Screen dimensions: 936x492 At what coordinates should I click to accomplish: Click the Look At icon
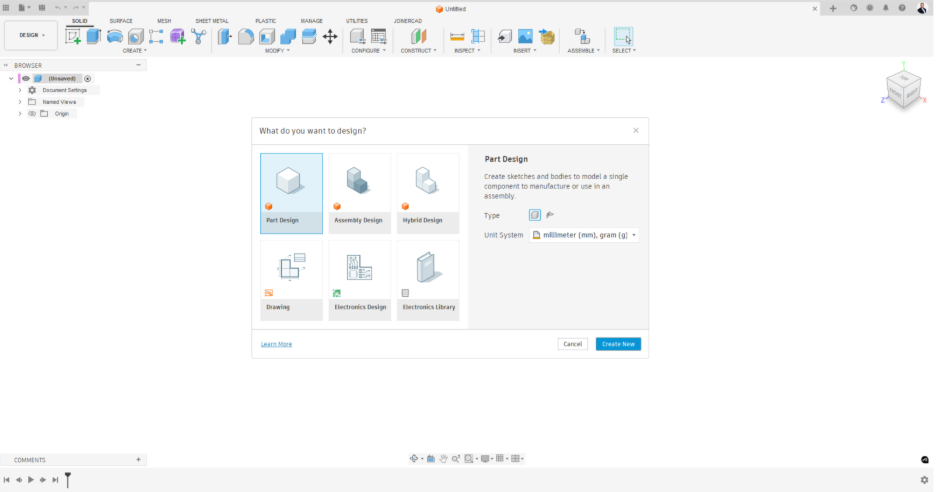click(x=431, y=459)
